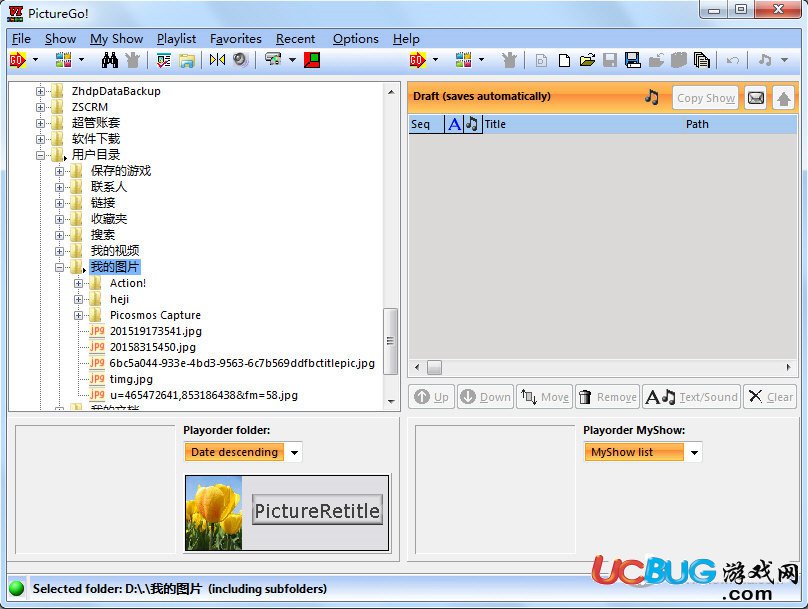The image size is (808, 609).
Task: Click the monitor display icon
Action: 273,59
